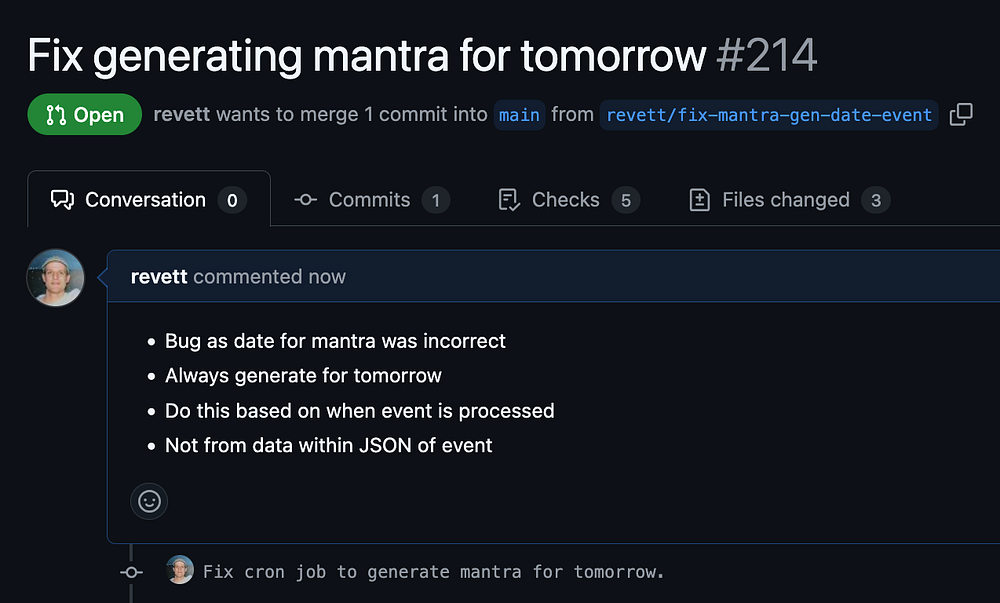Click the Commits tab's commit icon
The width and height of the screenshot is (1000, 603).
point(306,200)
